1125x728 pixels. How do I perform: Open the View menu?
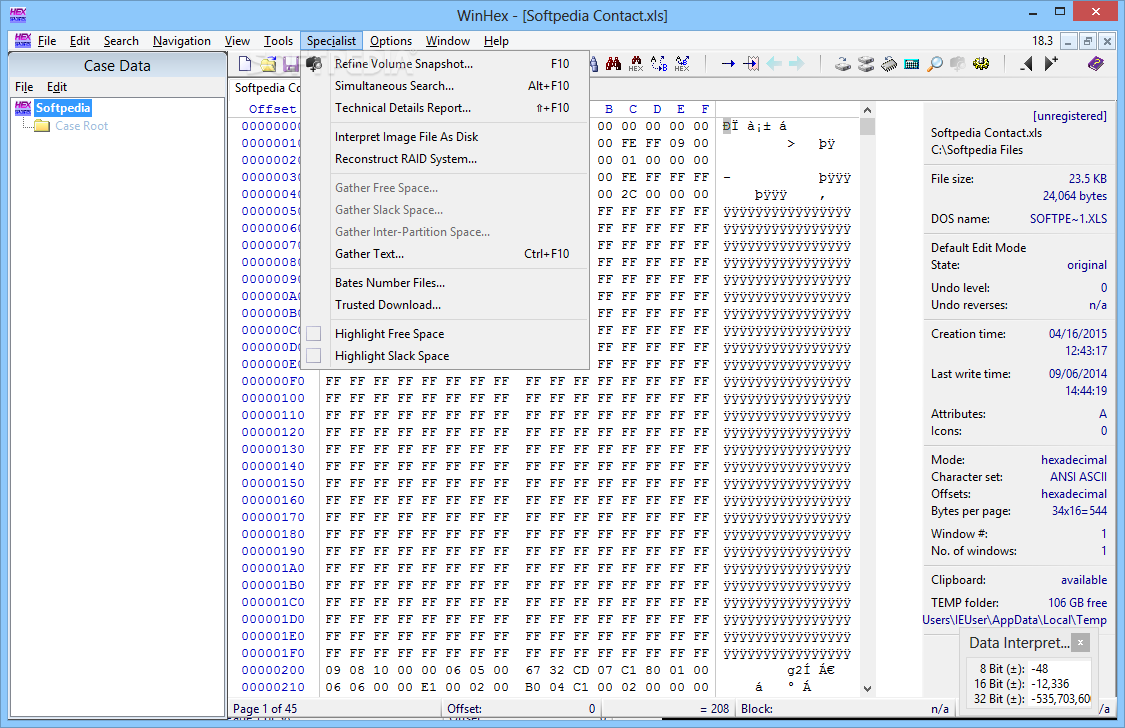237,41
